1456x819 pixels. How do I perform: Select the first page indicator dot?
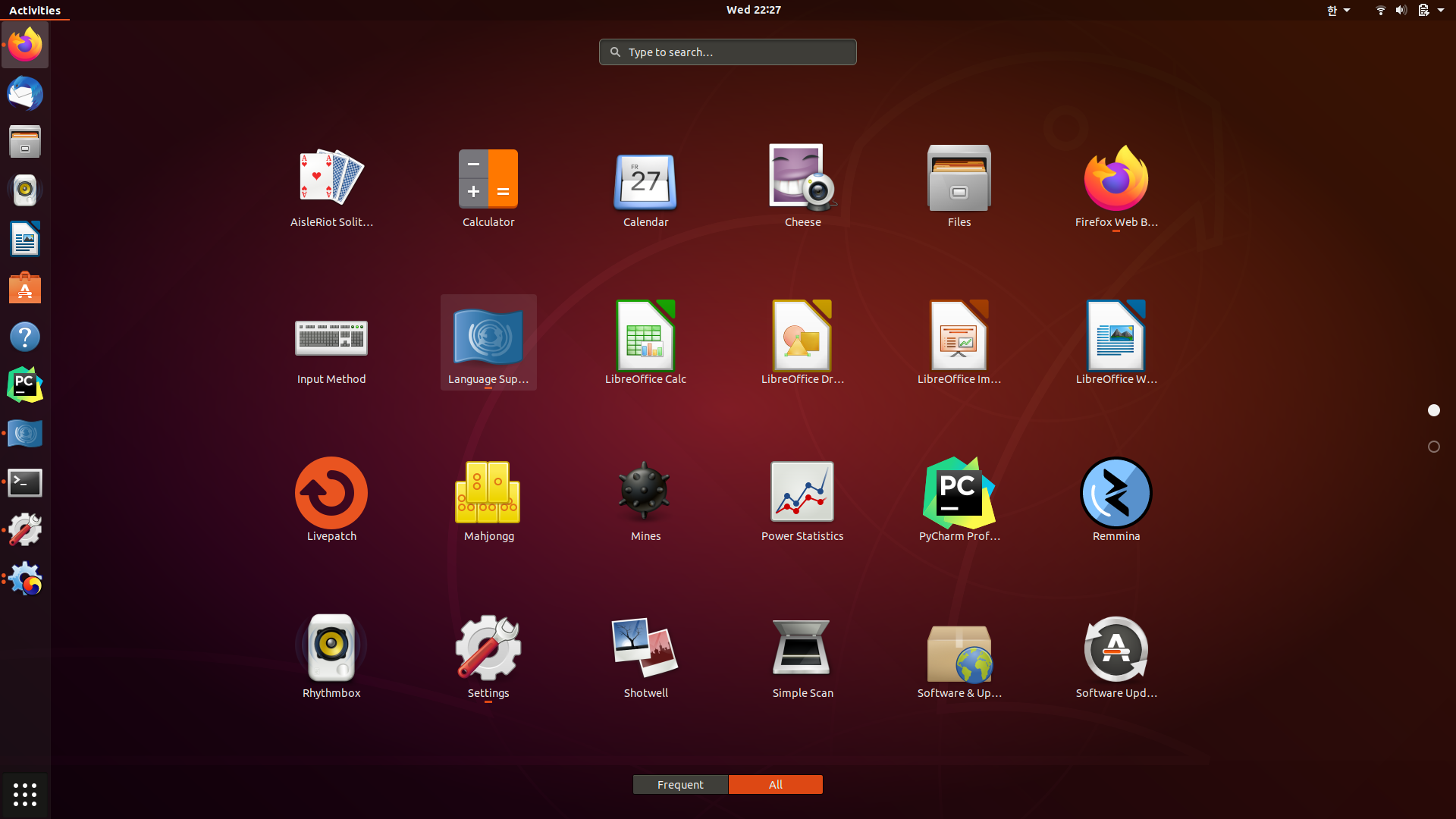(1433, 410)
